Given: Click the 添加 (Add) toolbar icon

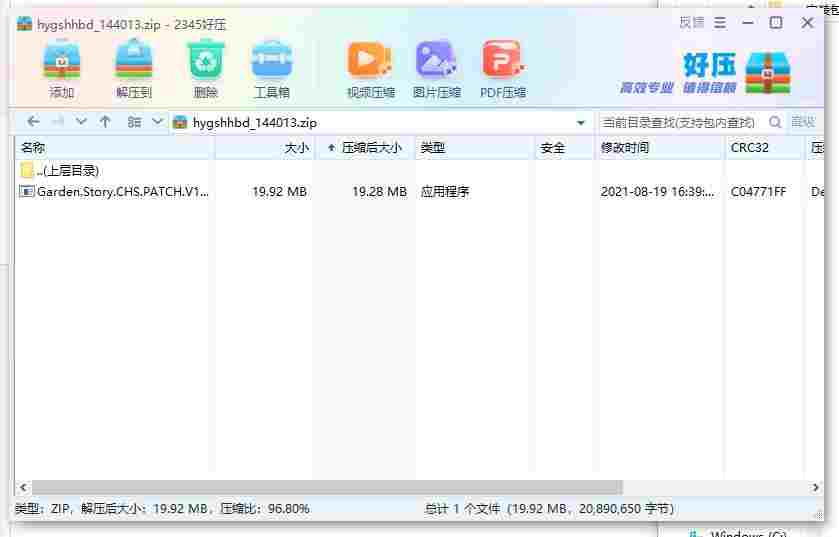Looking at the screenshot, I should 62,59.
